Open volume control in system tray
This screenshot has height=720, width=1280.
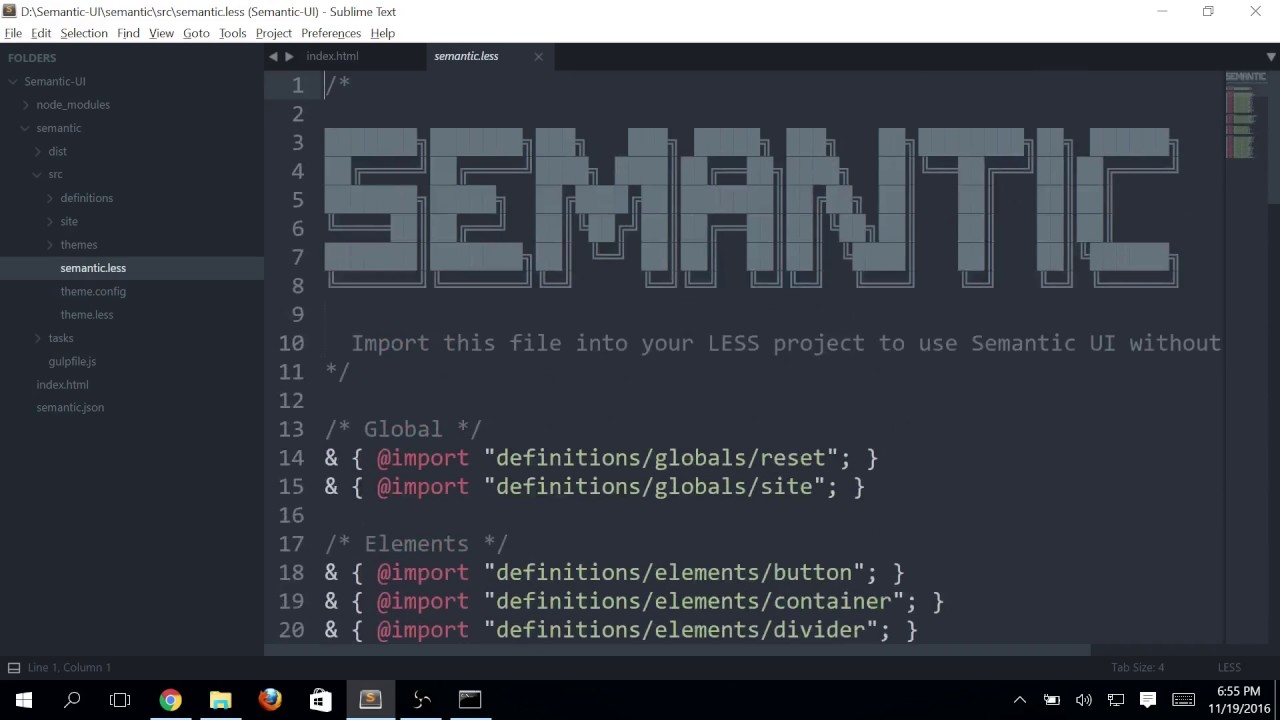tap(1083, 700)
